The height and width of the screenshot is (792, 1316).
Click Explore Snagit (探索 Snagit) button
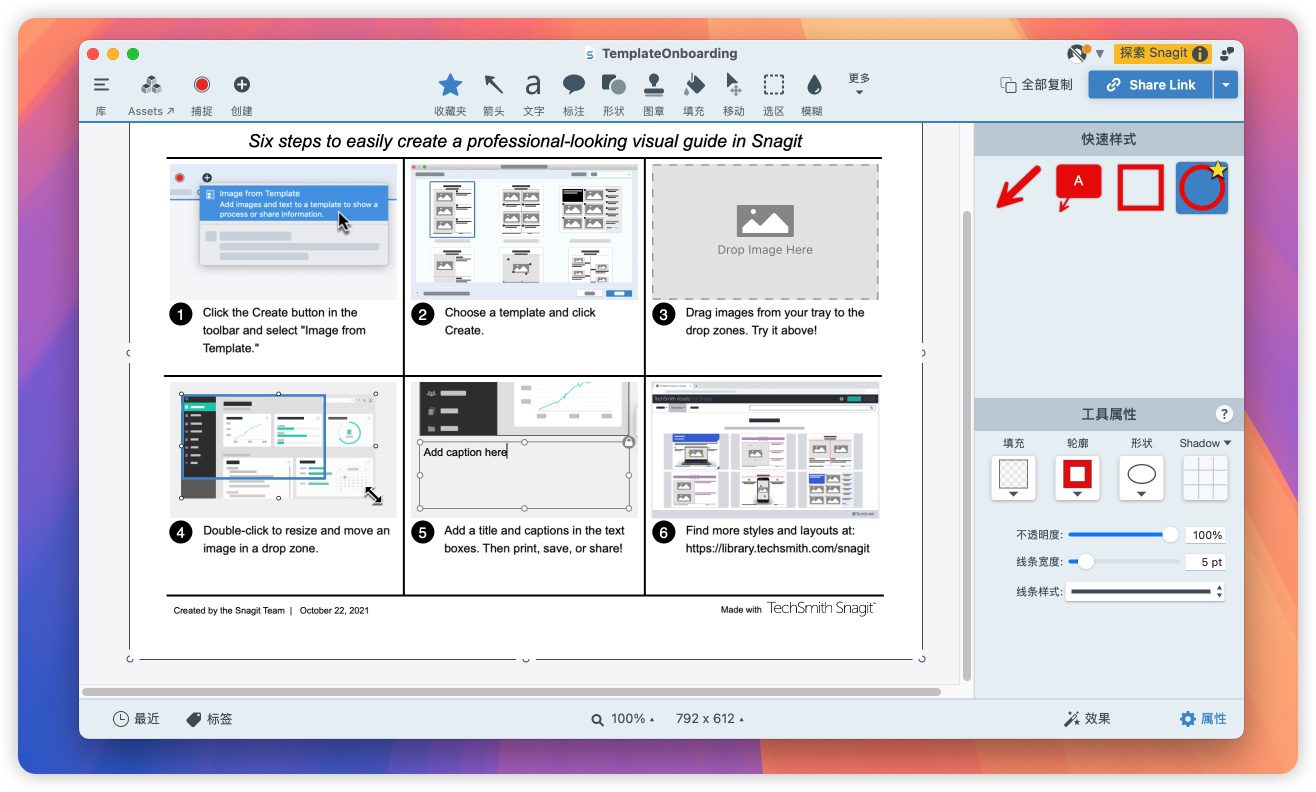click(1163, 53)
